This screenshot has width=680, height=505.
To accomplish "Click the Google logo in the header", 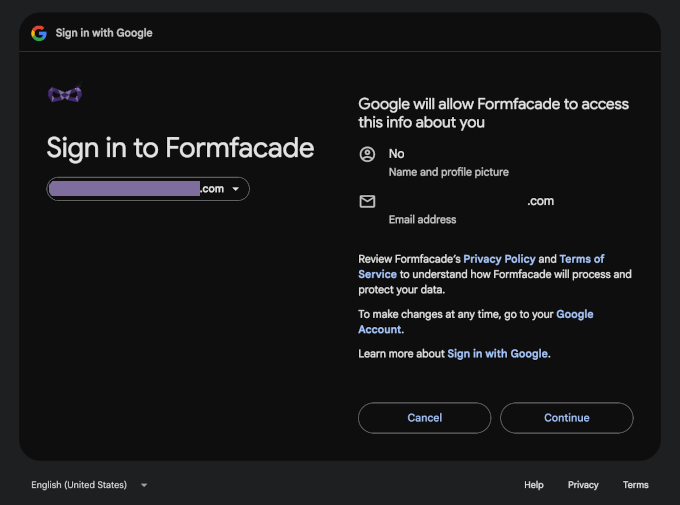I will click(39, 33).
